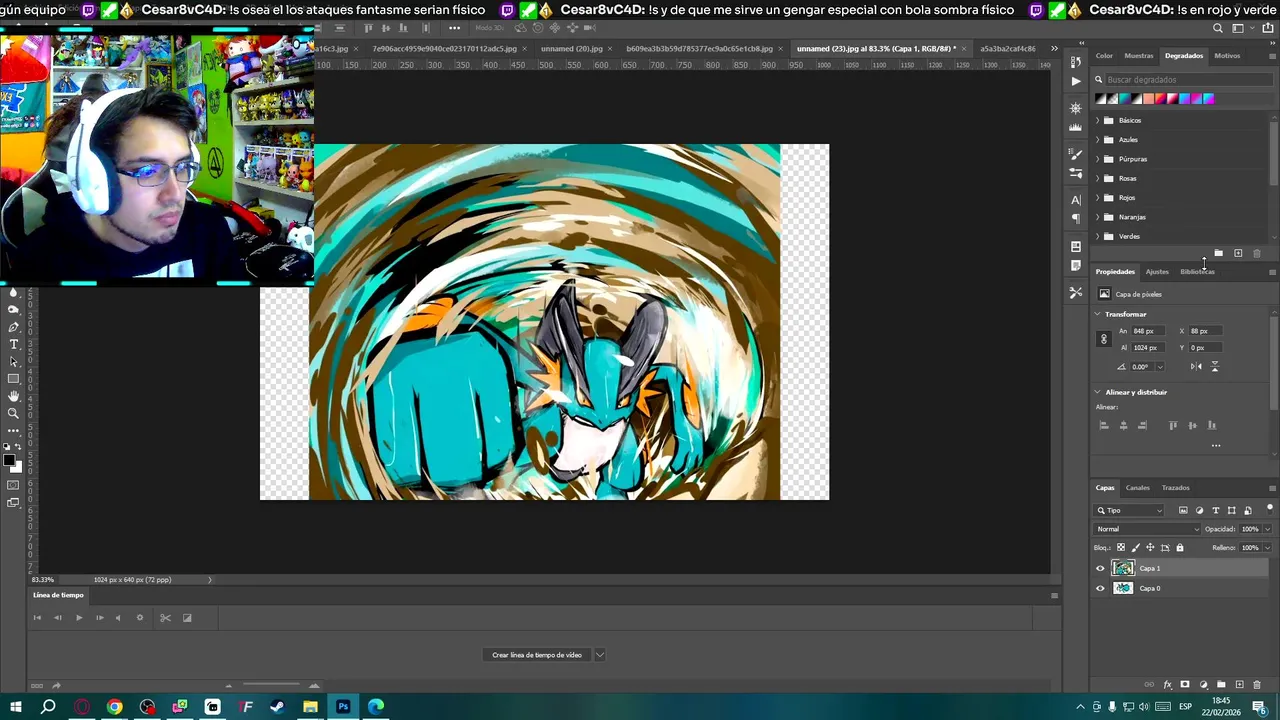The image size is (1280, 720).
Task: Split timeline at playhead with scissors
Action: pyautogui.click(x=165, y=618)
